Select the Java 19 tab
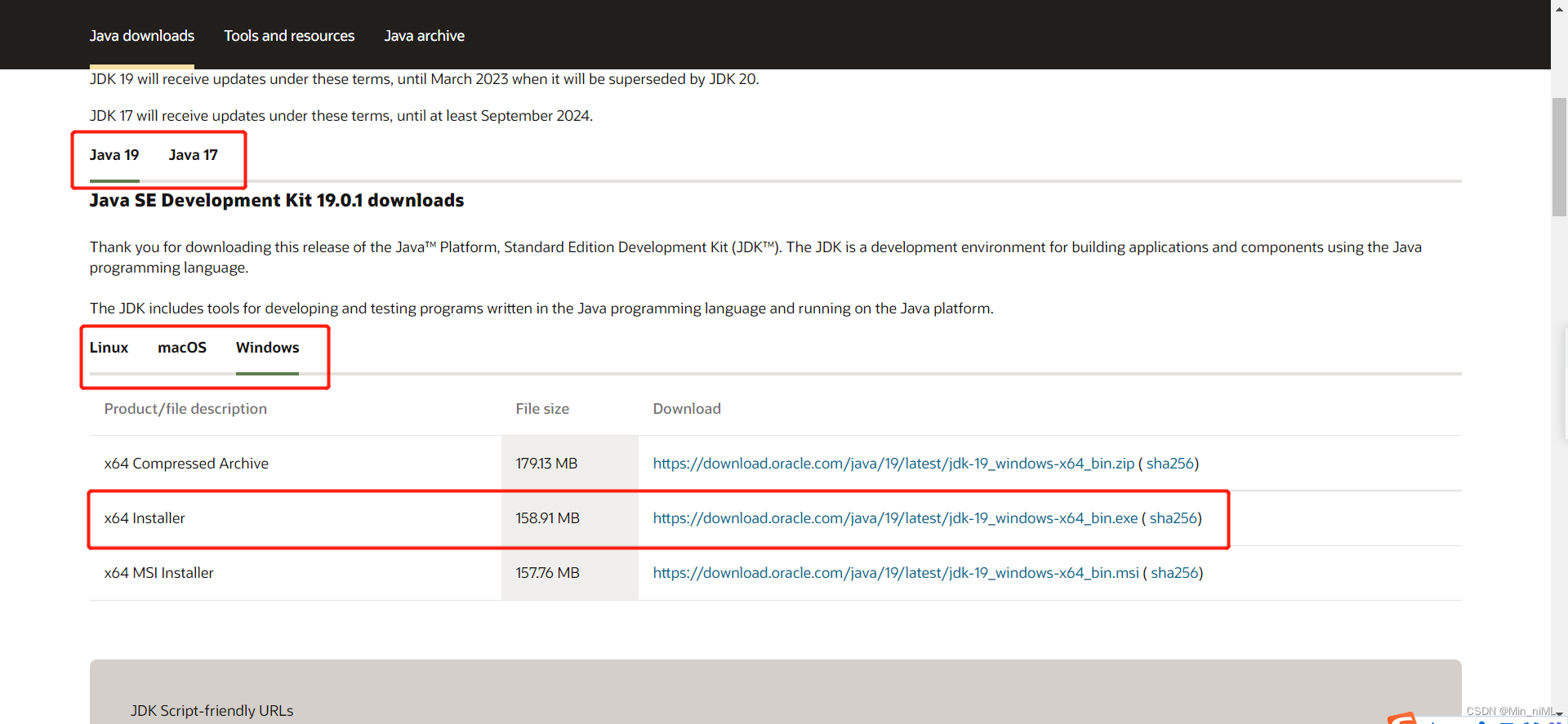The height and width of the screenshot is (724, 1568). click(x=114, y=155)
